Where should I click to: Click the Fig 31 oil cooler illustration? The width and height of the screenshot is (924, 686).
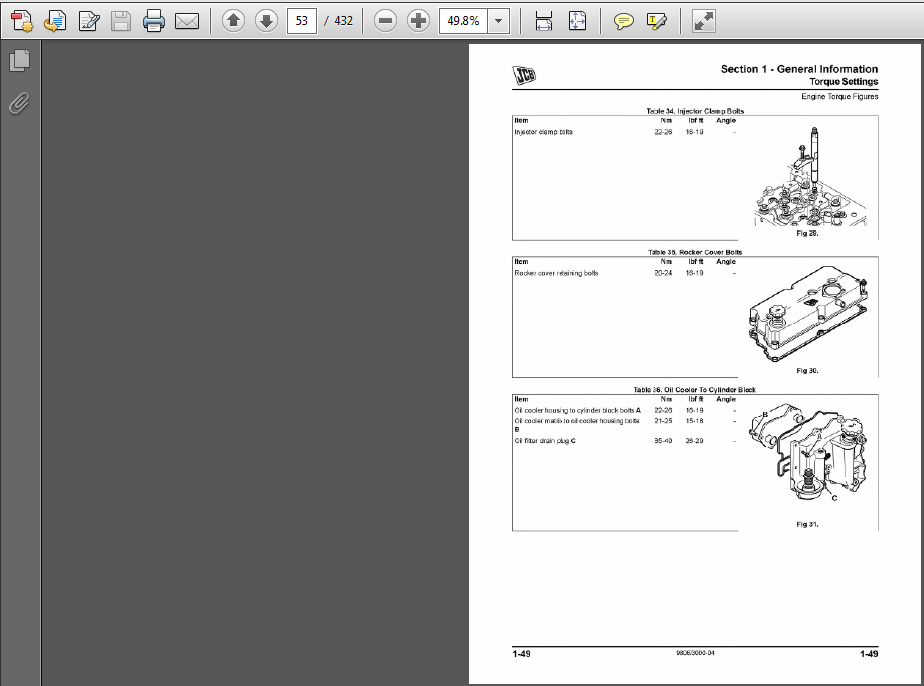[808, 453]
